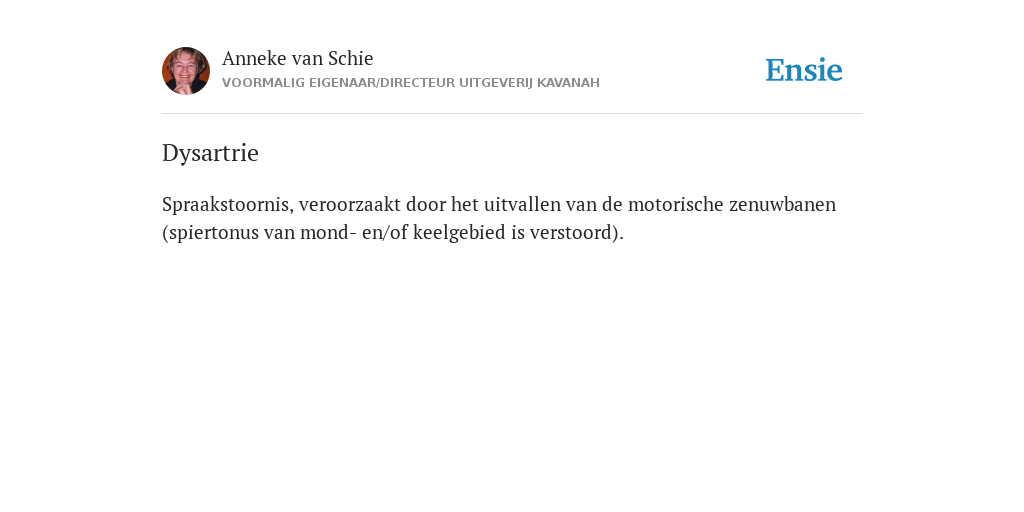Screen dimensions: 1024x512
Task: Select the author name Anneke van Schie
Action: [298, 58]
